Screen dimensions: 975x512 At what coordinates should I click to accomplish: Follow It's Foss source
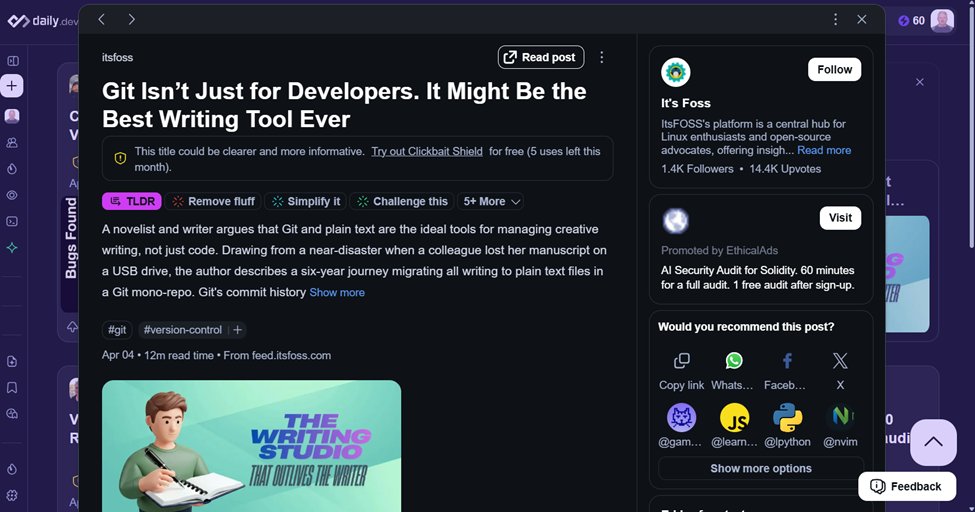click(x=834, y=70)
